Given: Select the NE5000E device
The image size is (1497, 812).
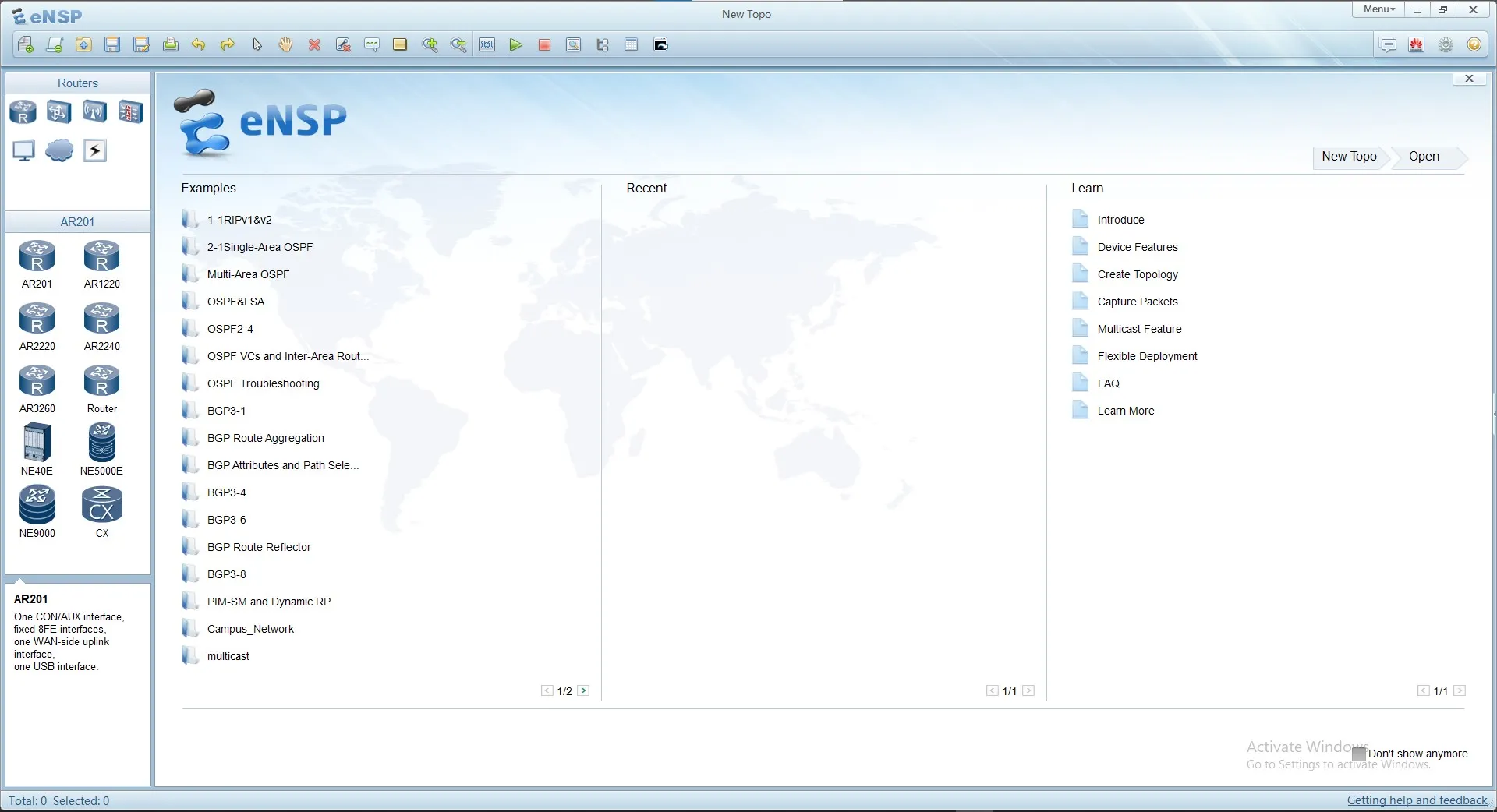Looking at the screenshot, I should pyautogui.click(x=102, y=450).
